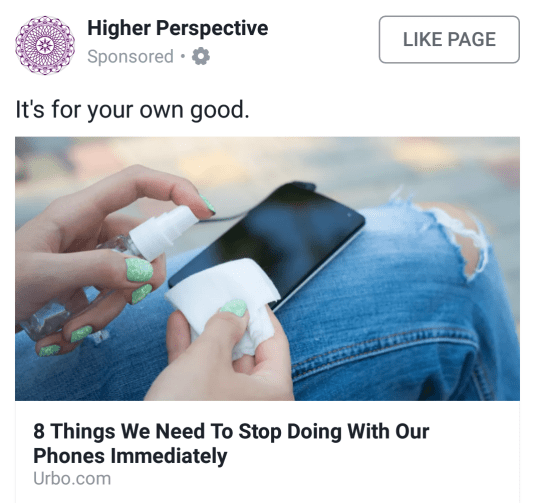This screenshot has width=538, height=503.
Task: Select the word 'Perspective' in the page title
Action: pos(212,28)
